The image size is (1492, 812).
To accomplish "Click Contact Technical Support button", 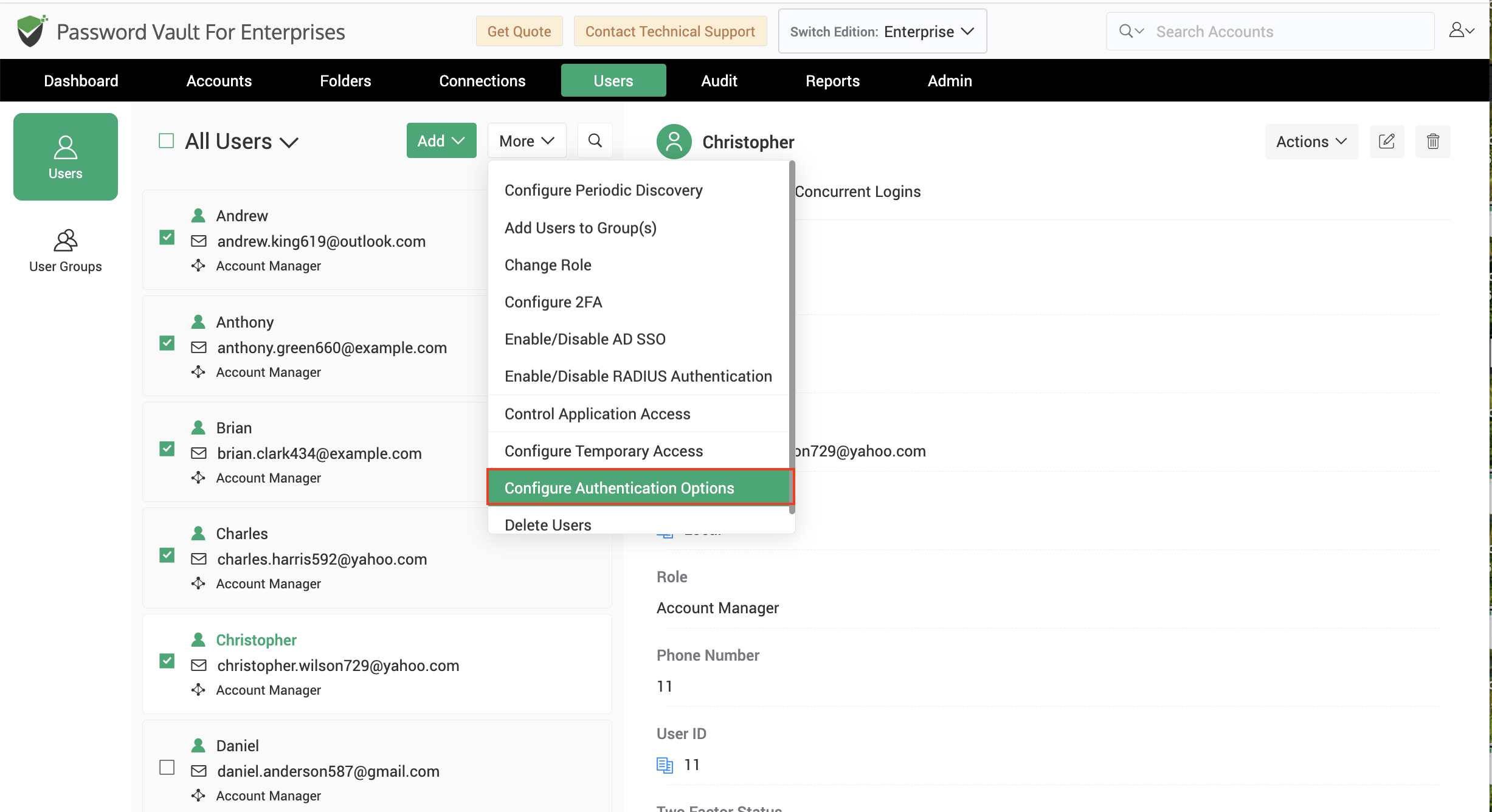I will pos(670,31).
